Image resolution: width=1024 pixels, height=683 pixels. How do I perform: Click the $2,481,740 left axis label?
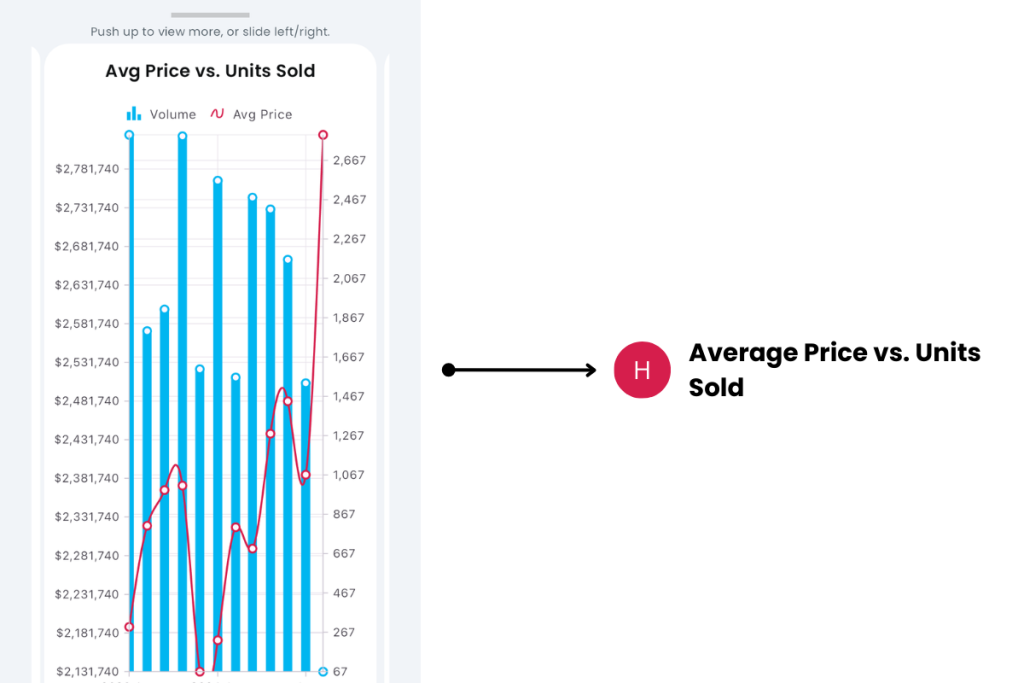pyautogui.click(x=87, y=401)
